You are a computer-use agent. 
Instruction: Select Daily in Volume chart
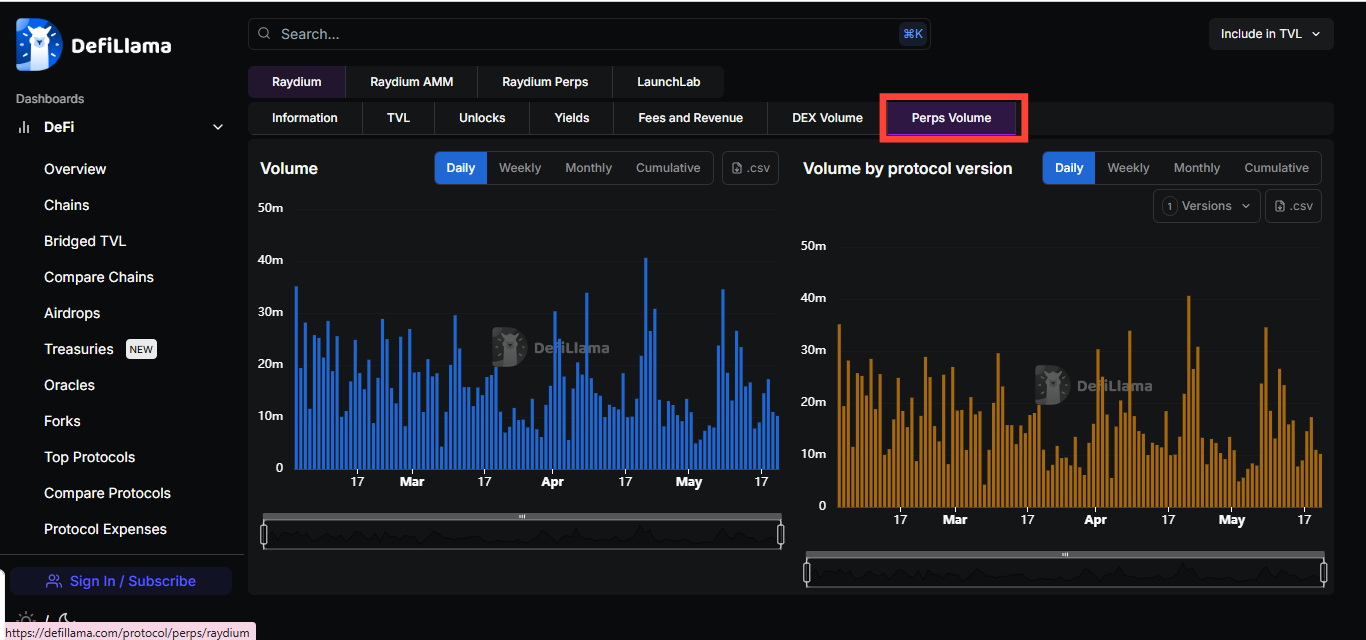tap(461, 168)
